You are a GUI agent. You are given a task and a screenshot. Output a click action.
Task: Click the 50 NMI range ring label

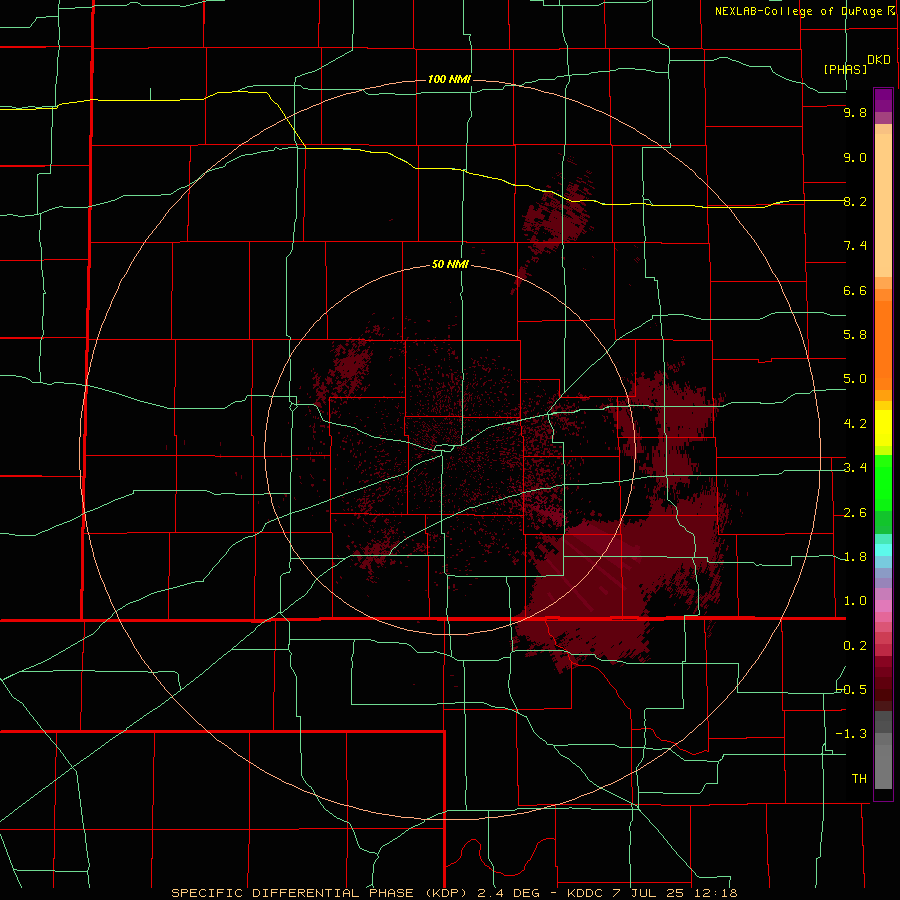(x=450, y=265)
